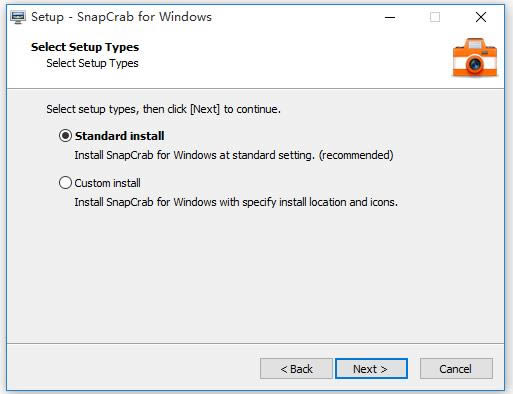Close the SnapCrab setup window
The image size is (513, 394).
pos(481,17)
